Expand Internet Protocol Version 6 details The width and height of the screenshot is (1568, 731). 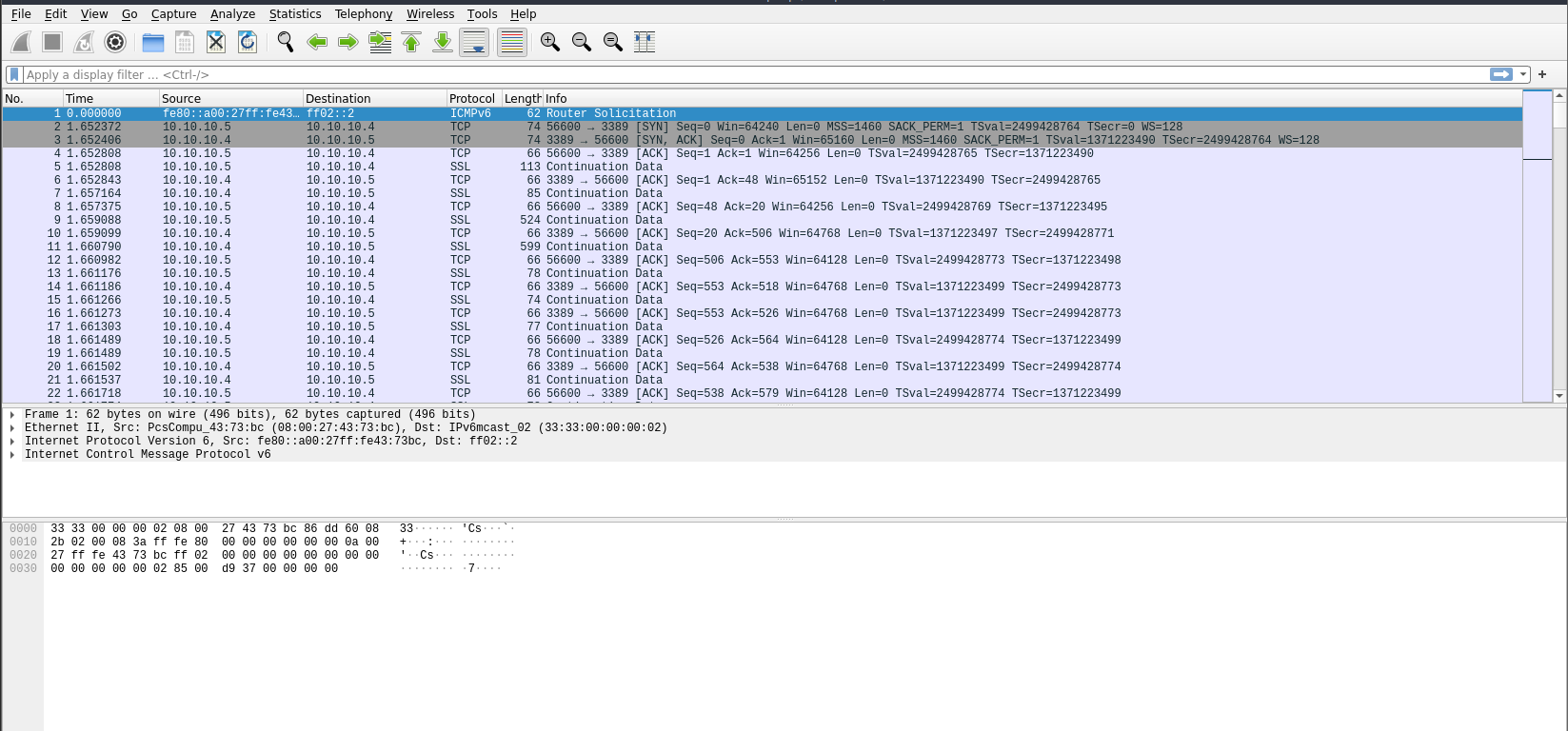(x=12, y=442)
